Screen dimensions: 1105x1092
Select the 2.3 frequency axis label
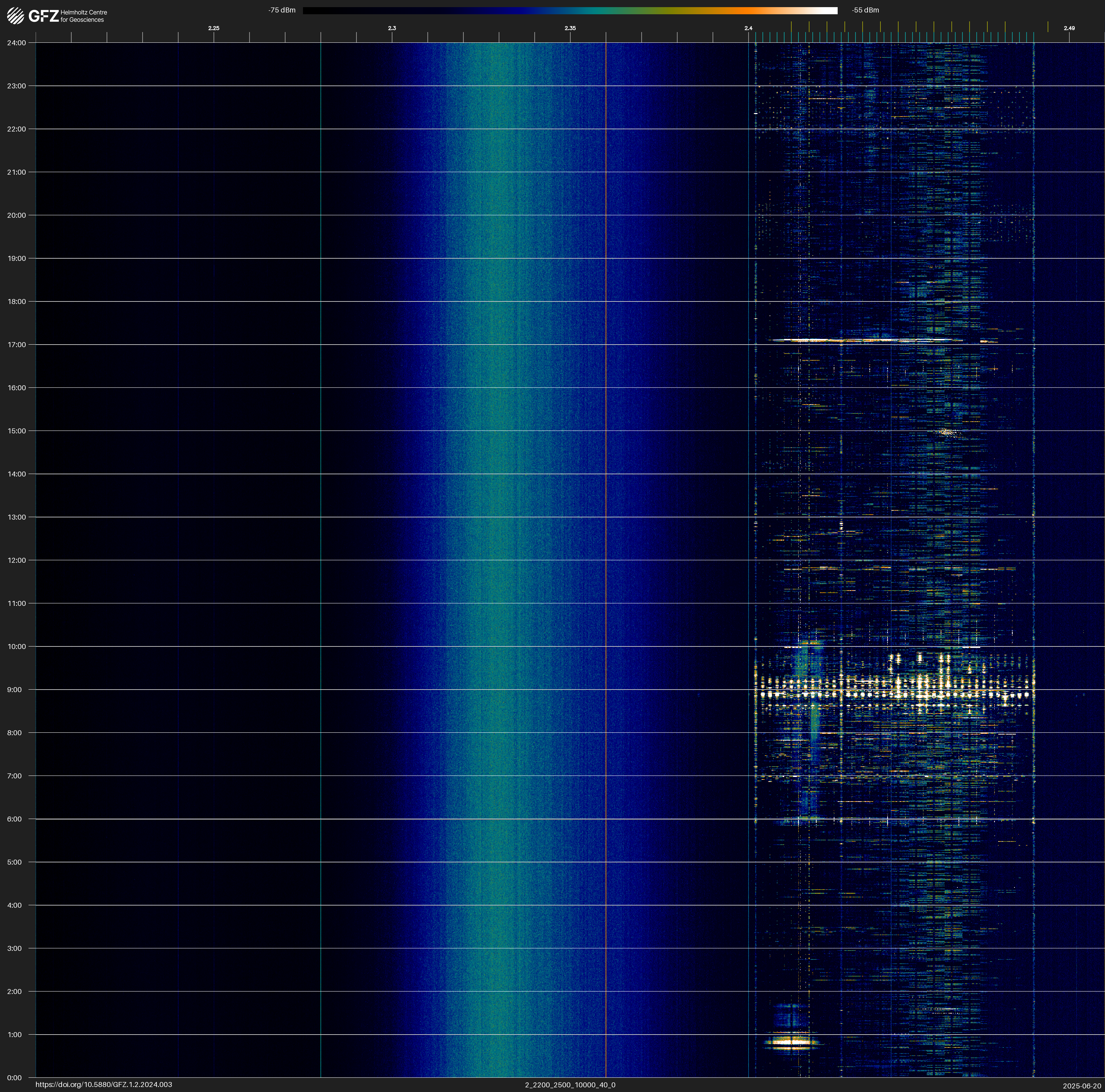392,28
